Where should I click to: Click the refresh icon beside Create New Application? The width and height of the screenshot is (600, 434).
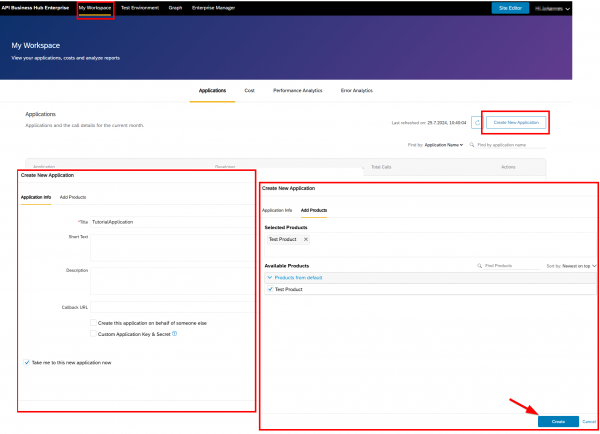coord(477,122)
